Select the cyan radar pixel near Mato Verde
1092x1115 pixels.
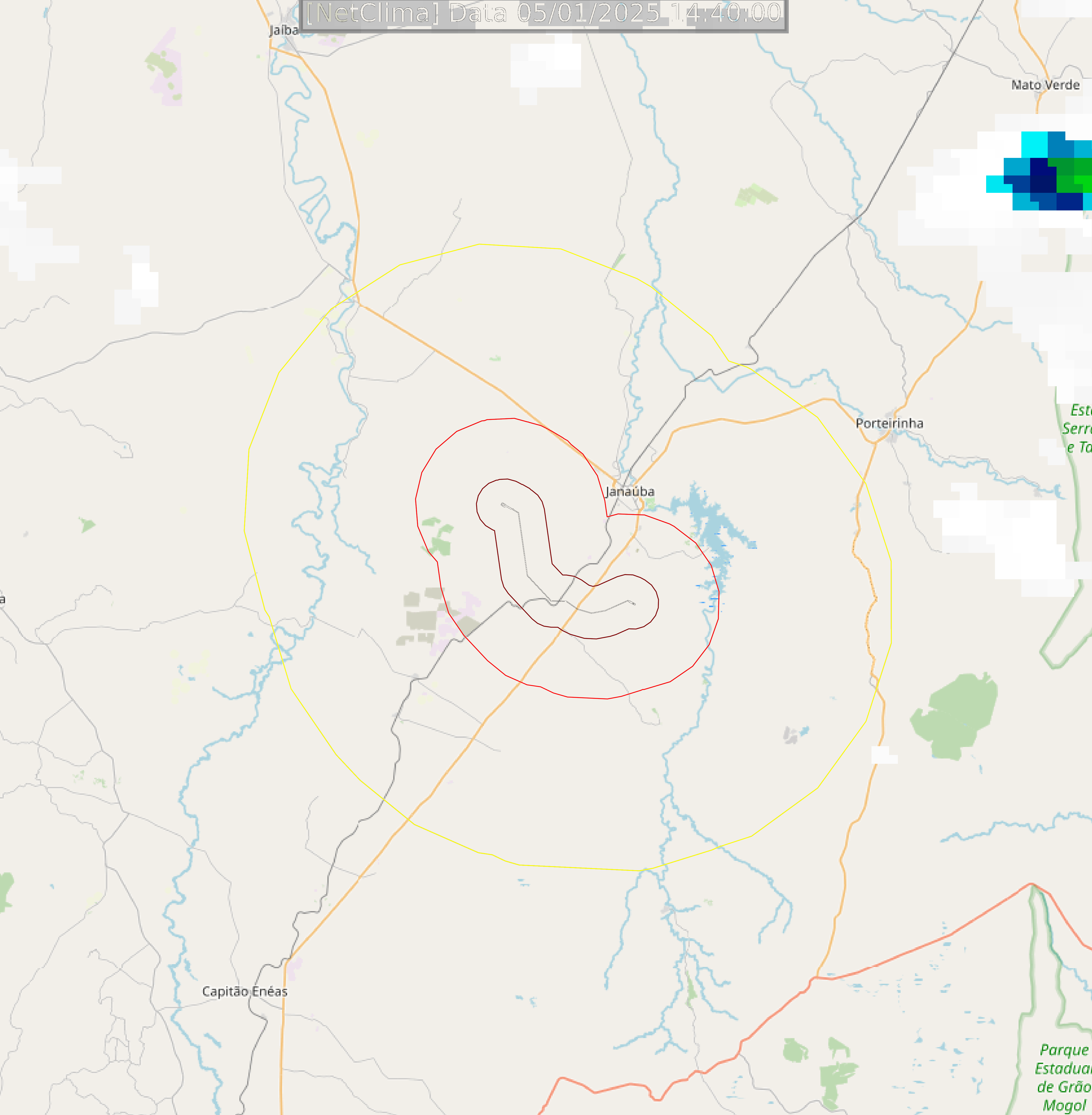(x=1034, y=145)
